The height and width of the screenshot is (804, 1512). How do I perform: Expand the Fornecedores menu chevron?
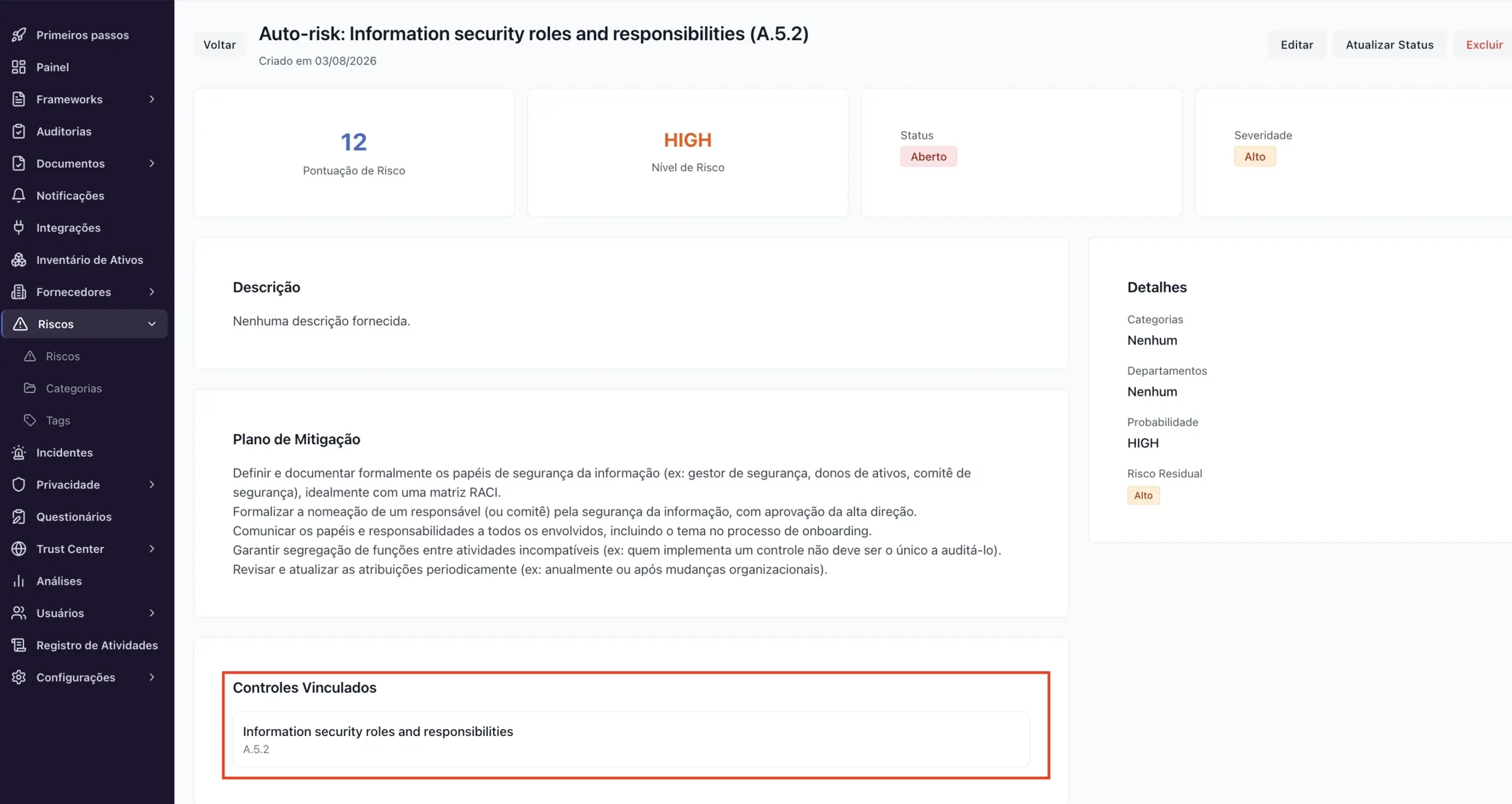(x=152, y=292)
